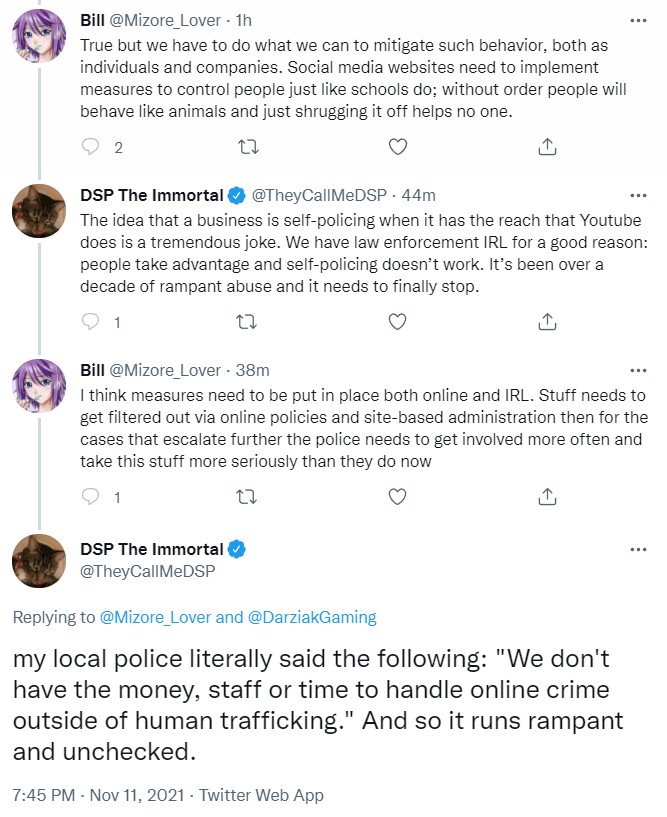Reply to Bill's first tweet
The height and width of the screenshot is (817, 667).
tap(91, 146)
